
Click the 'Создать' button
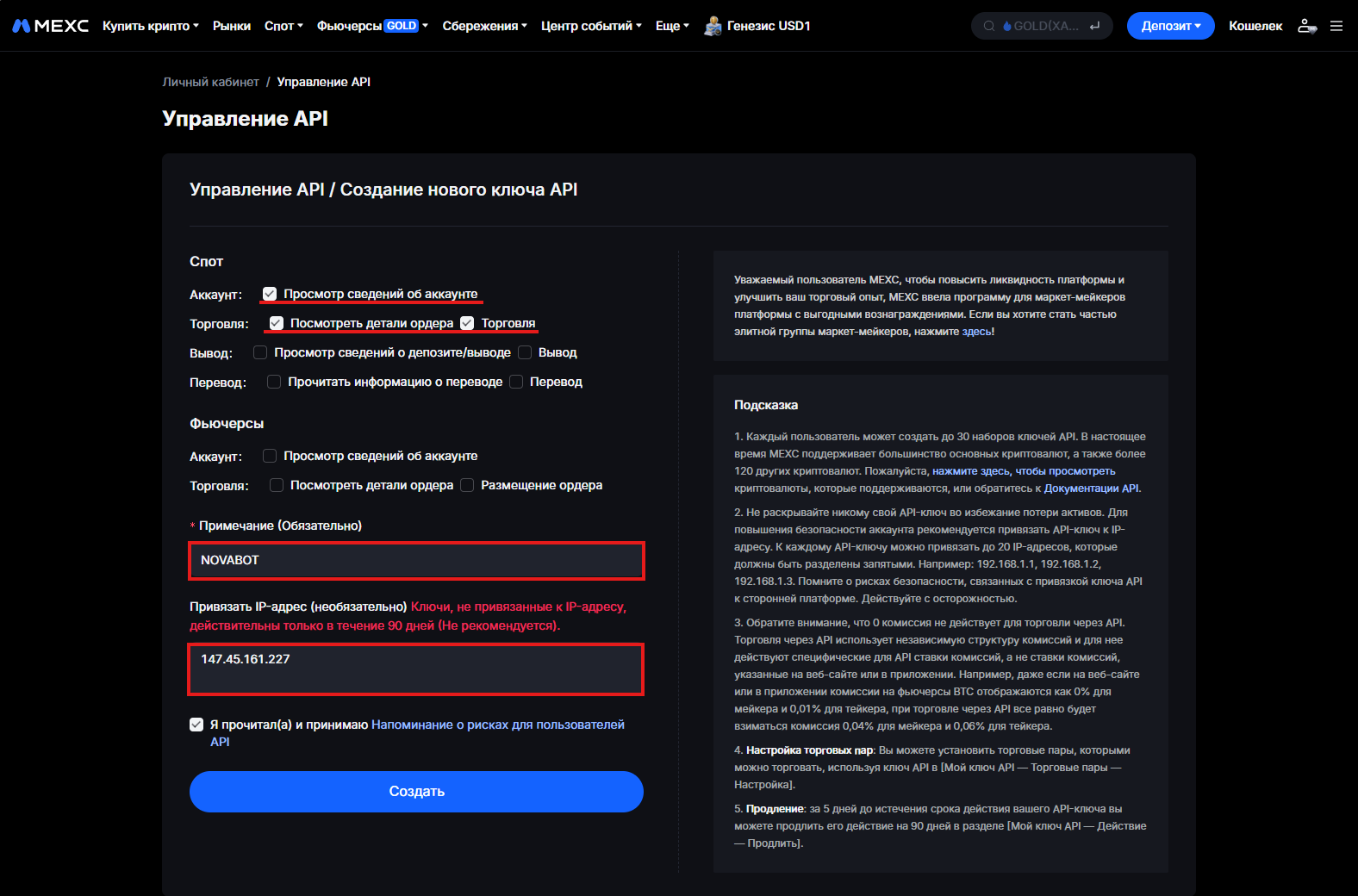pos(416,791)
